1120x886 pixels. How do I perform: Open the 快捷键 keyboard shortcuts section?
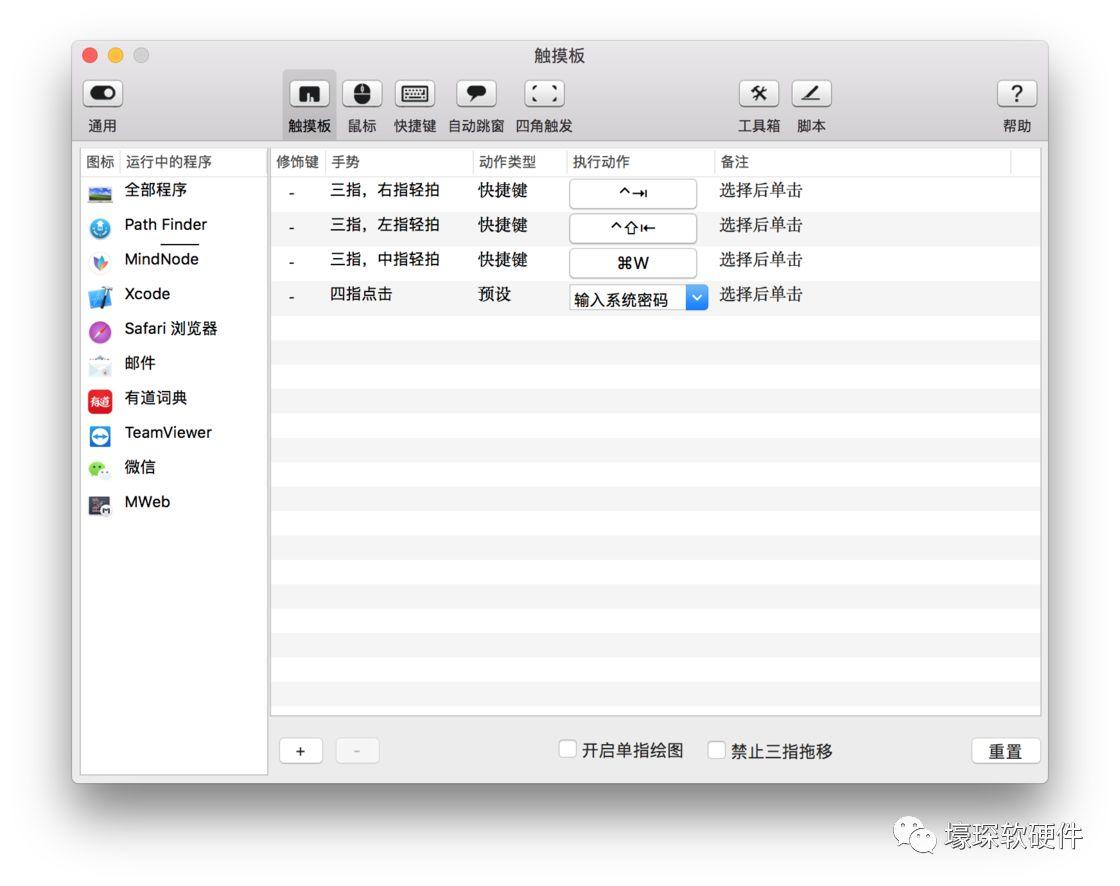tap(415, 94)
